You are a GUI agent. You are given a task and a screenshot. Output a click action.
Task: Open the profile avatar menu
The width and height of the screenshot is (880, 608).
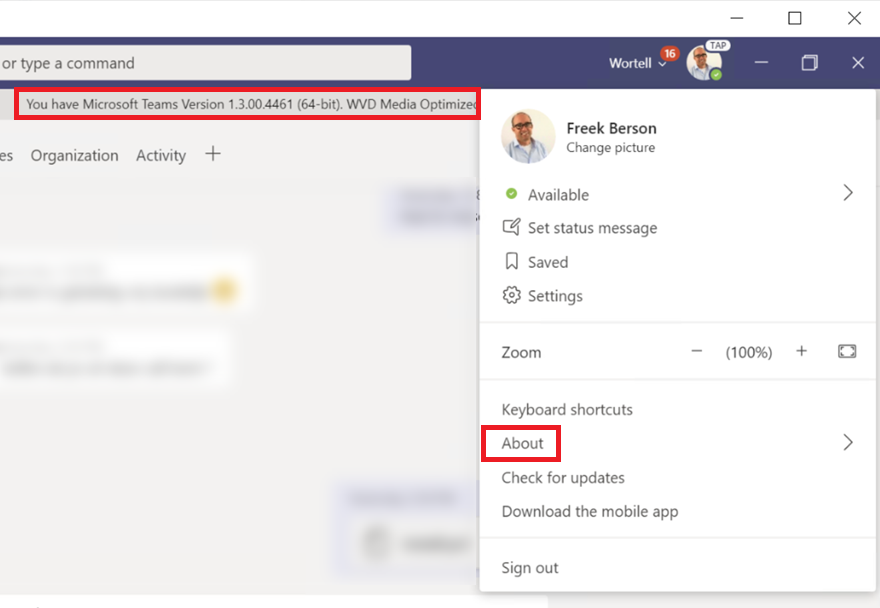click(x=703, y=62)
